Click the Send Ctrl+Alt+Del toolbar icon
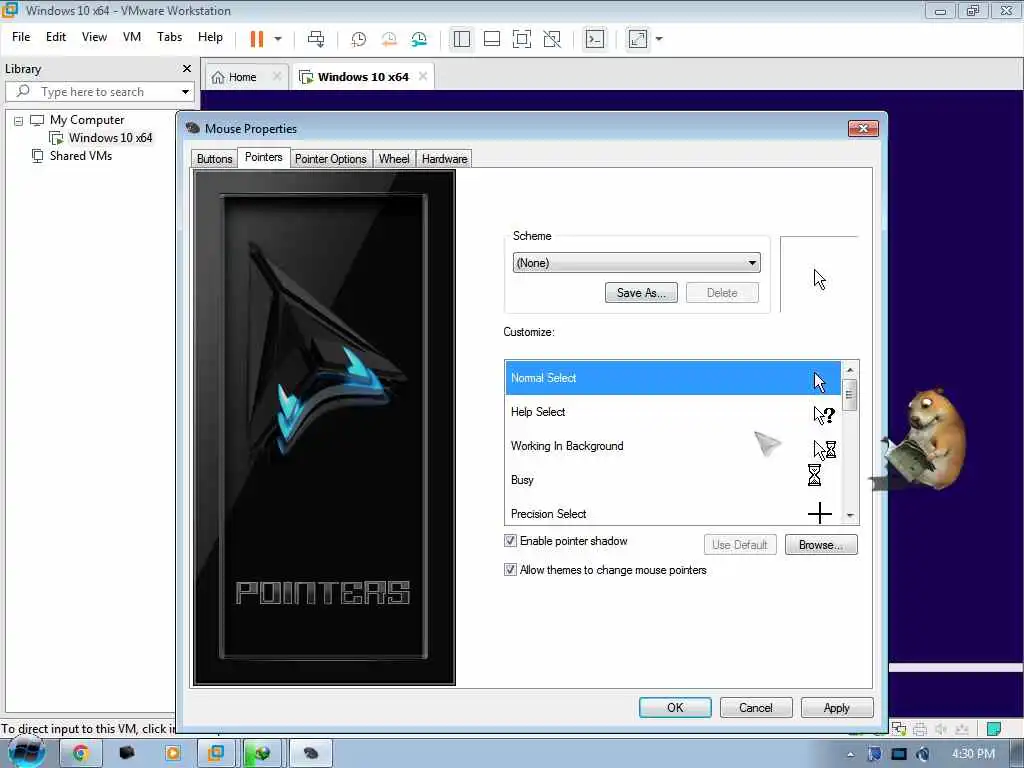The height and width of the screenshot is (768, 1024). (315, 39)
